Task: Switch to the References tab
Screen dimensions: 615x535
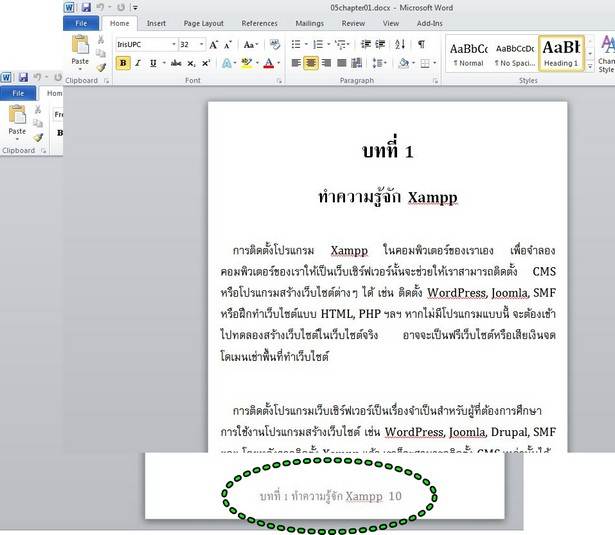Action: tap(259, 24)
